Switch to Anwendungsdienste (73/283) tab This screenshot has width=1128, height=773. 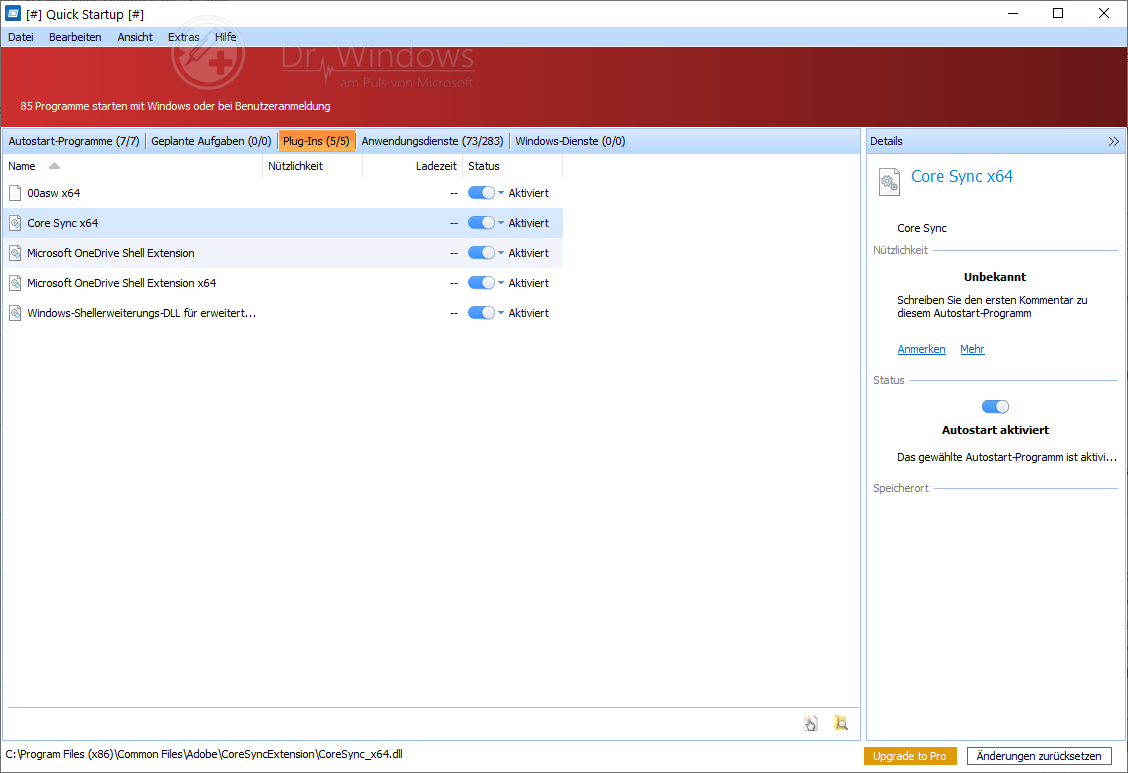point(432,141)
